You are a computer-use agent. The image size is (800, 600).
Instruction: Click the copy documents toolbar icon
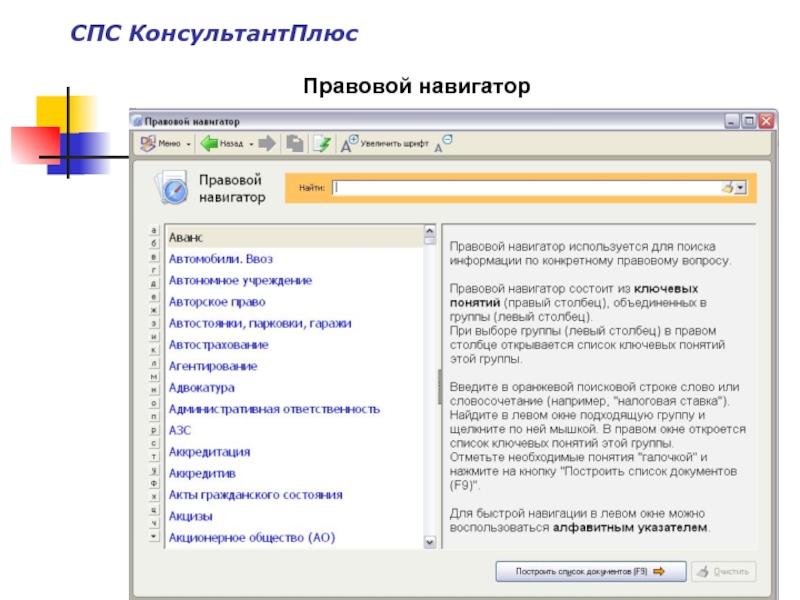tap(294, 143)
